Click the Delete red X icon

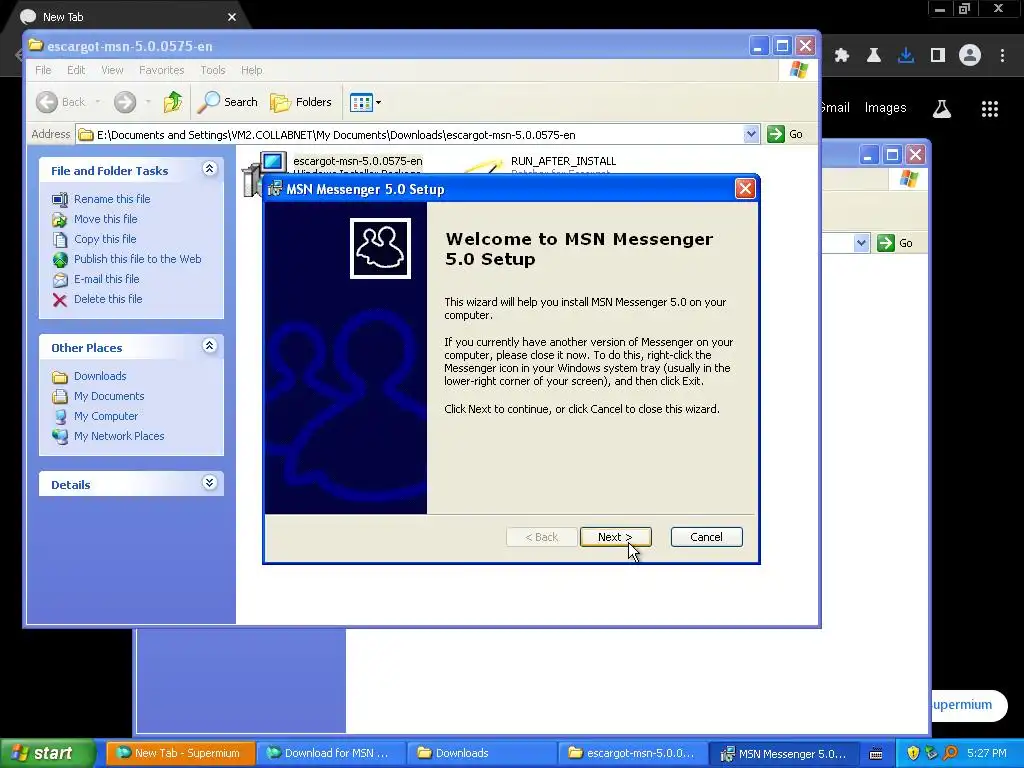click(60, 300)
